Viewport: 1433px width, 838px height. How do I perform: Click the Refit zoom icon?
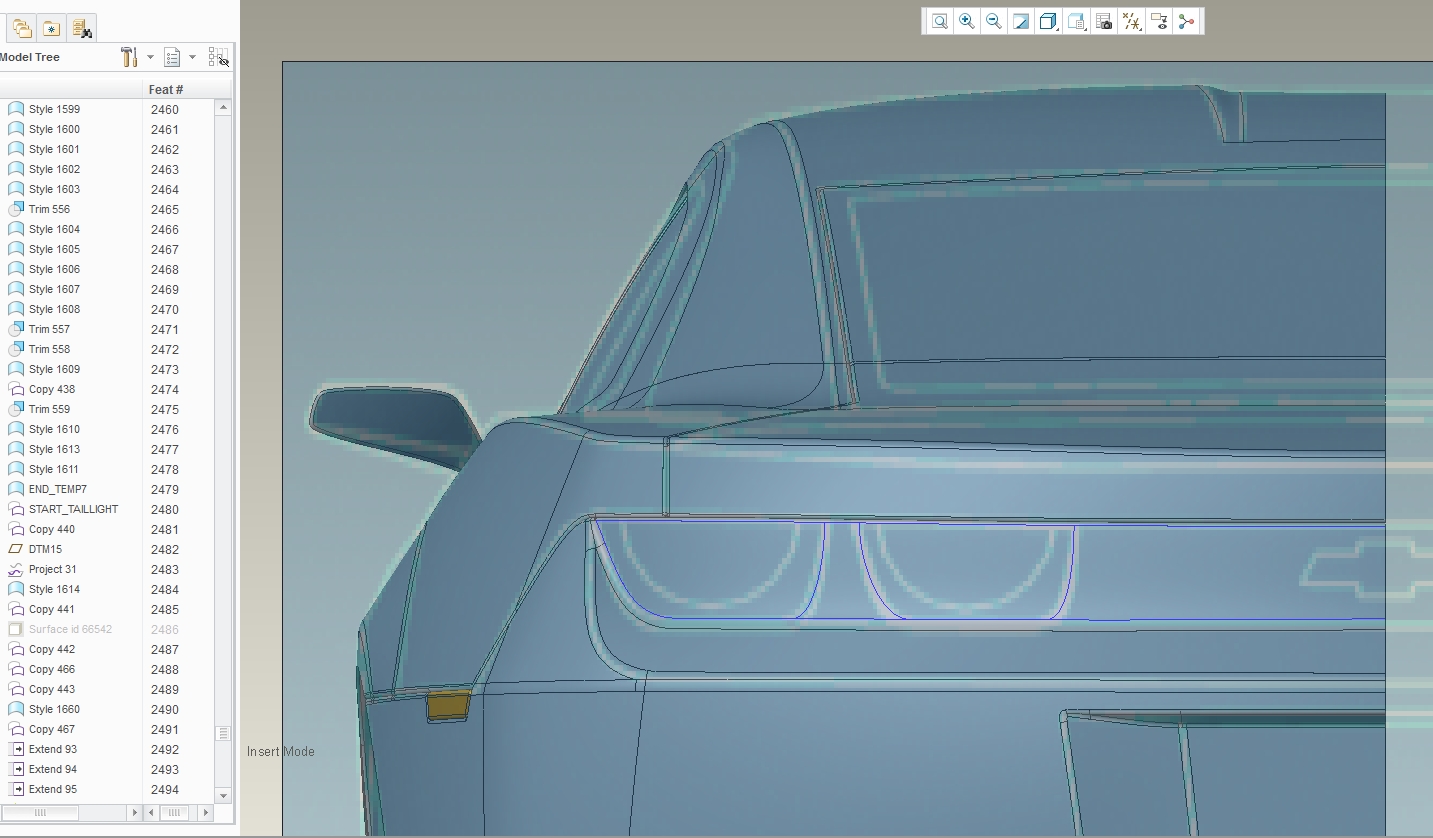(940, 21)
